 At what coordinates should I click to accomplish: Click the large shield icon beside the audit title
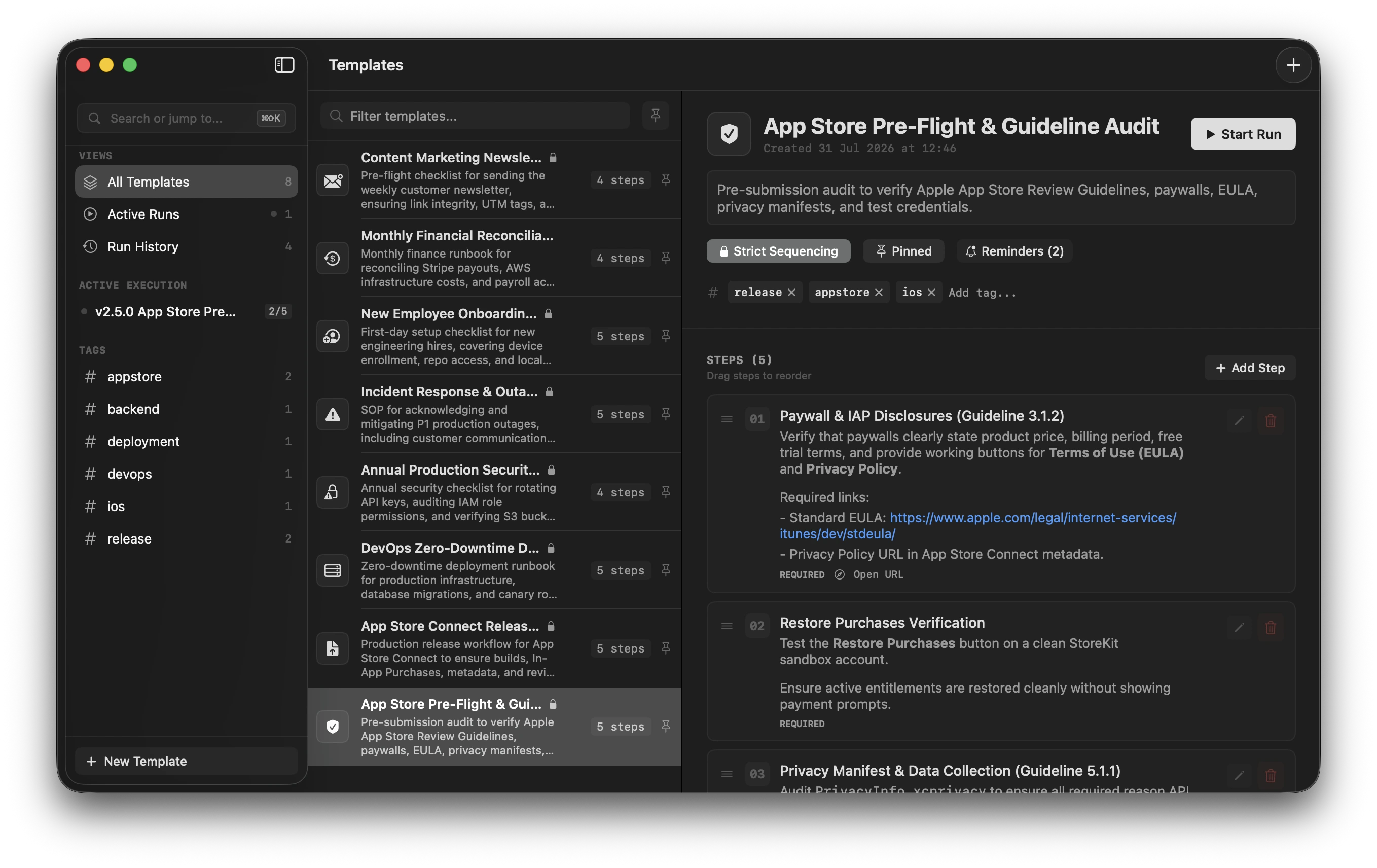tap(729, 134)
